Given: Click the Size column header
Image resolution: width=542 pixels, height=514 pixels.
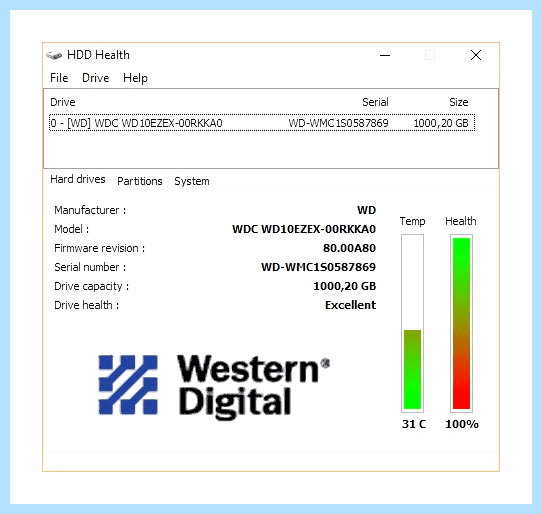Looking at the screenshot, I should [x=458, y=102].
